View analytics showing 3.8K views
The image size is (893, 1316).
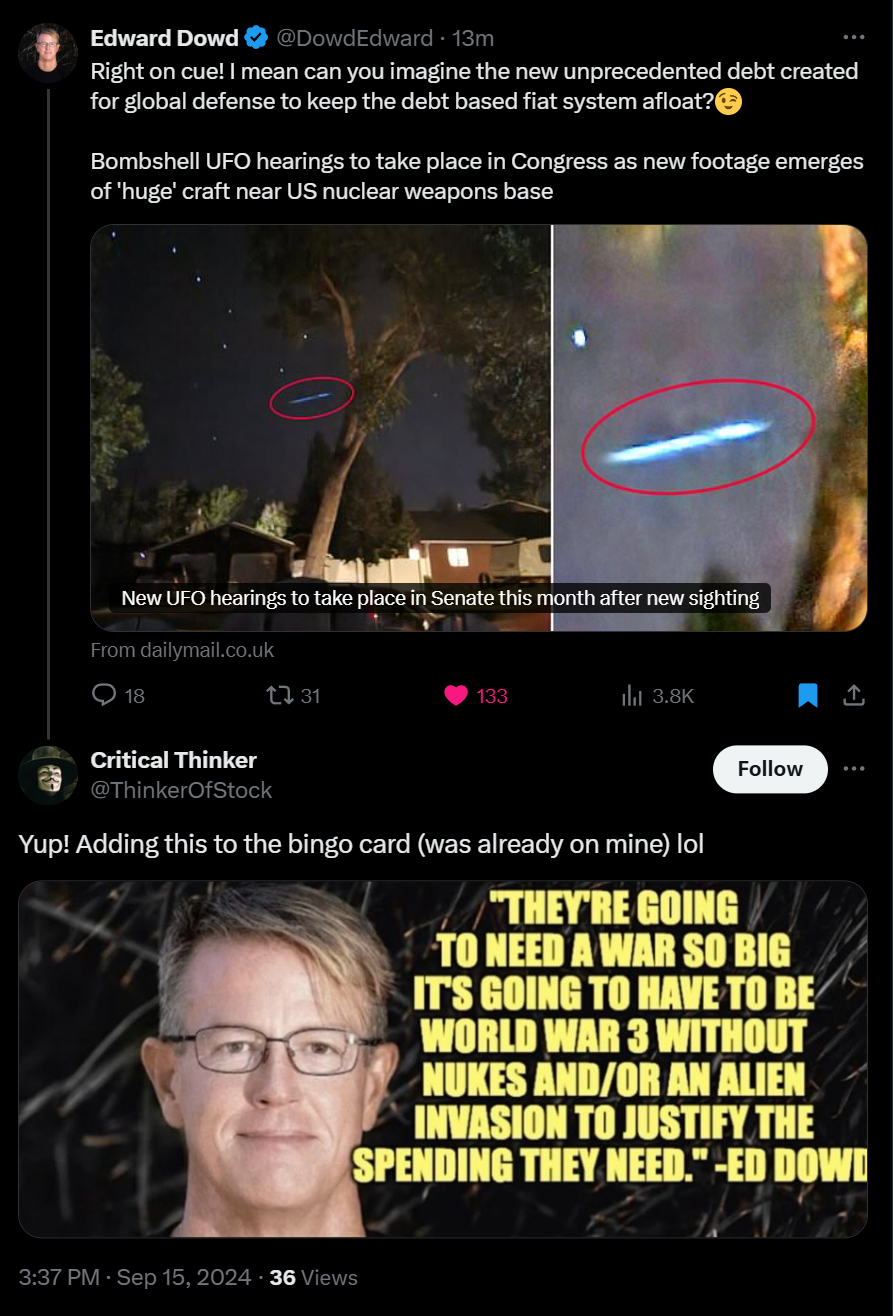point(657,695)
